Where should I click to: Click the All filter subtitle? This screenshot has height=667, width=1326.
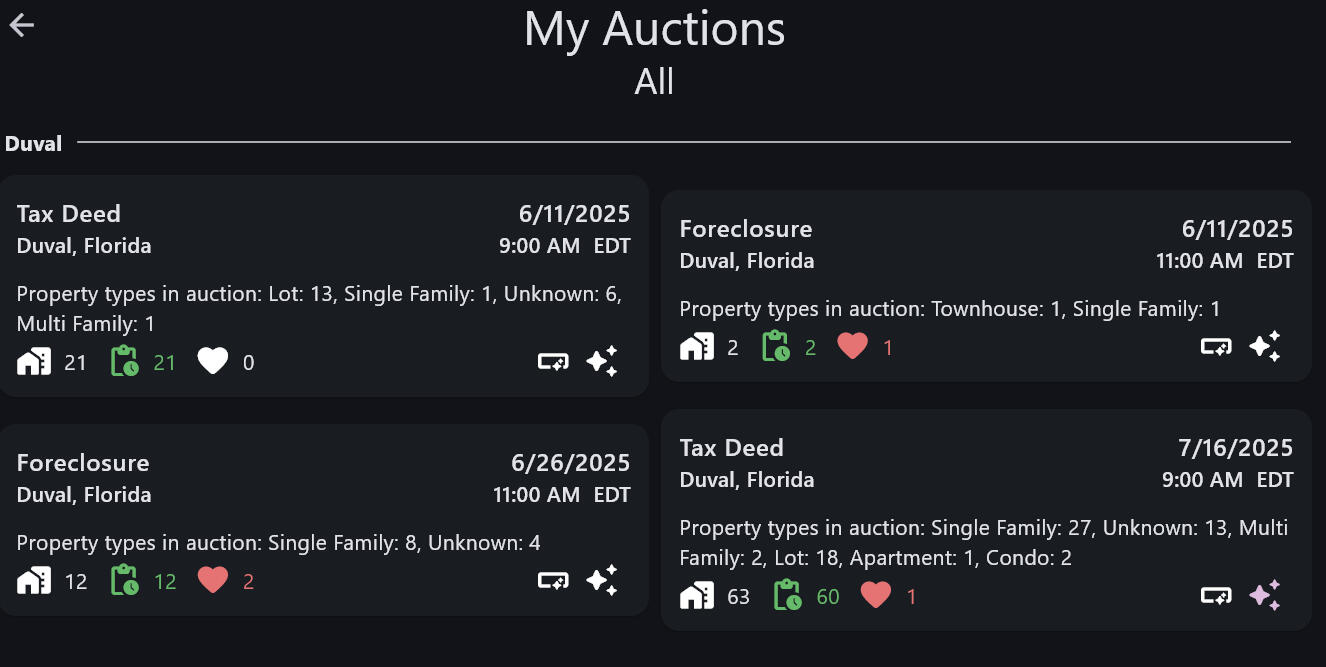pos(654,82)
